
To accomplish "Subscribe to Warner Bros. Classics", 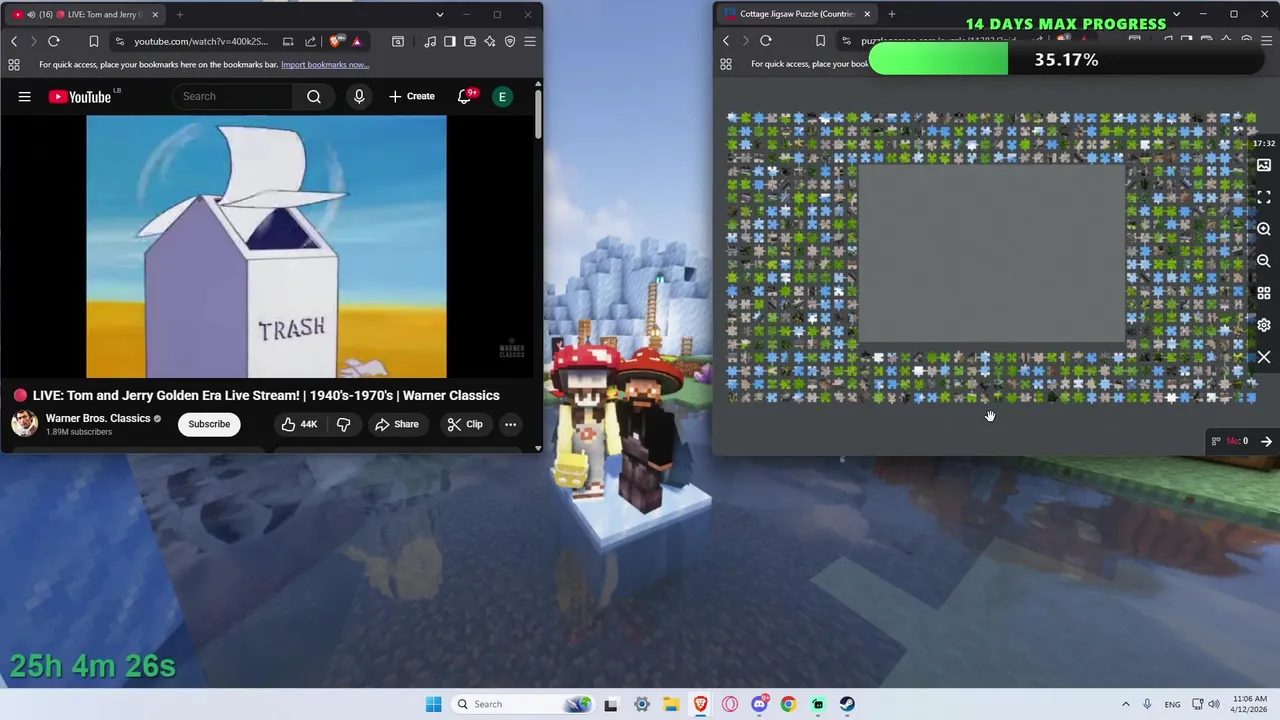I will point(209,424).
